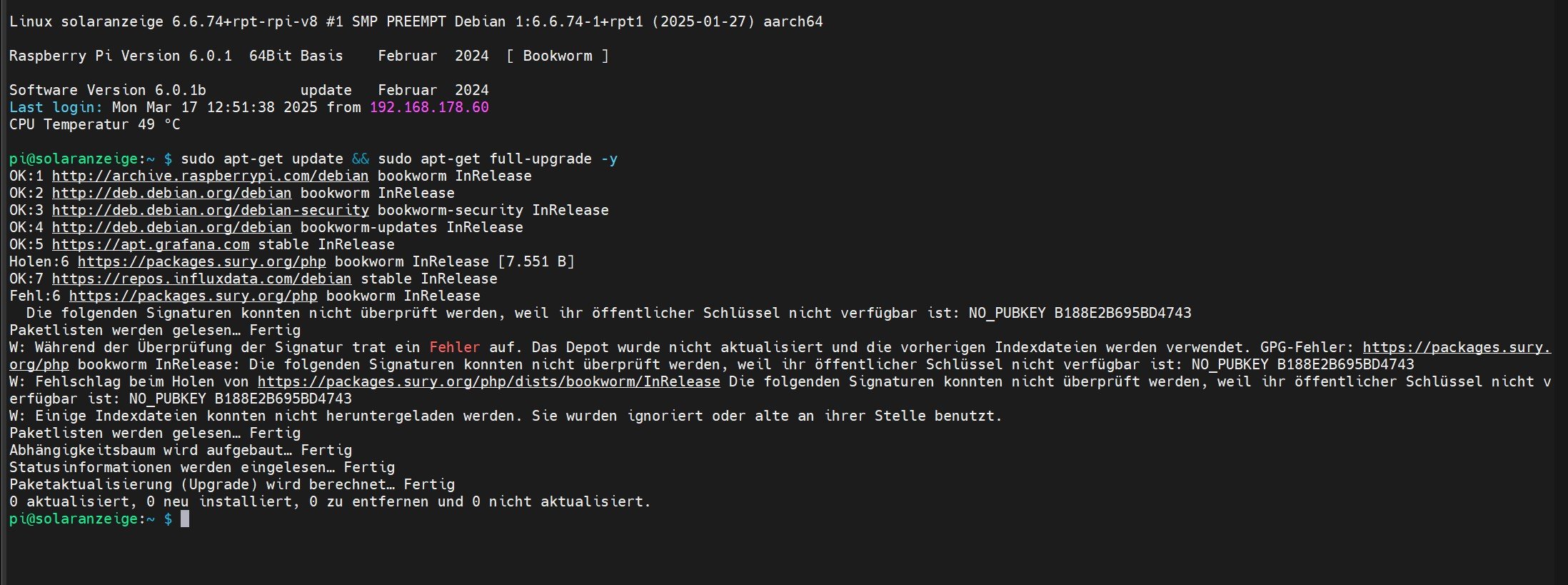Open deb.debian.org/debian link on OK:2 line

(x=171, y=193)
